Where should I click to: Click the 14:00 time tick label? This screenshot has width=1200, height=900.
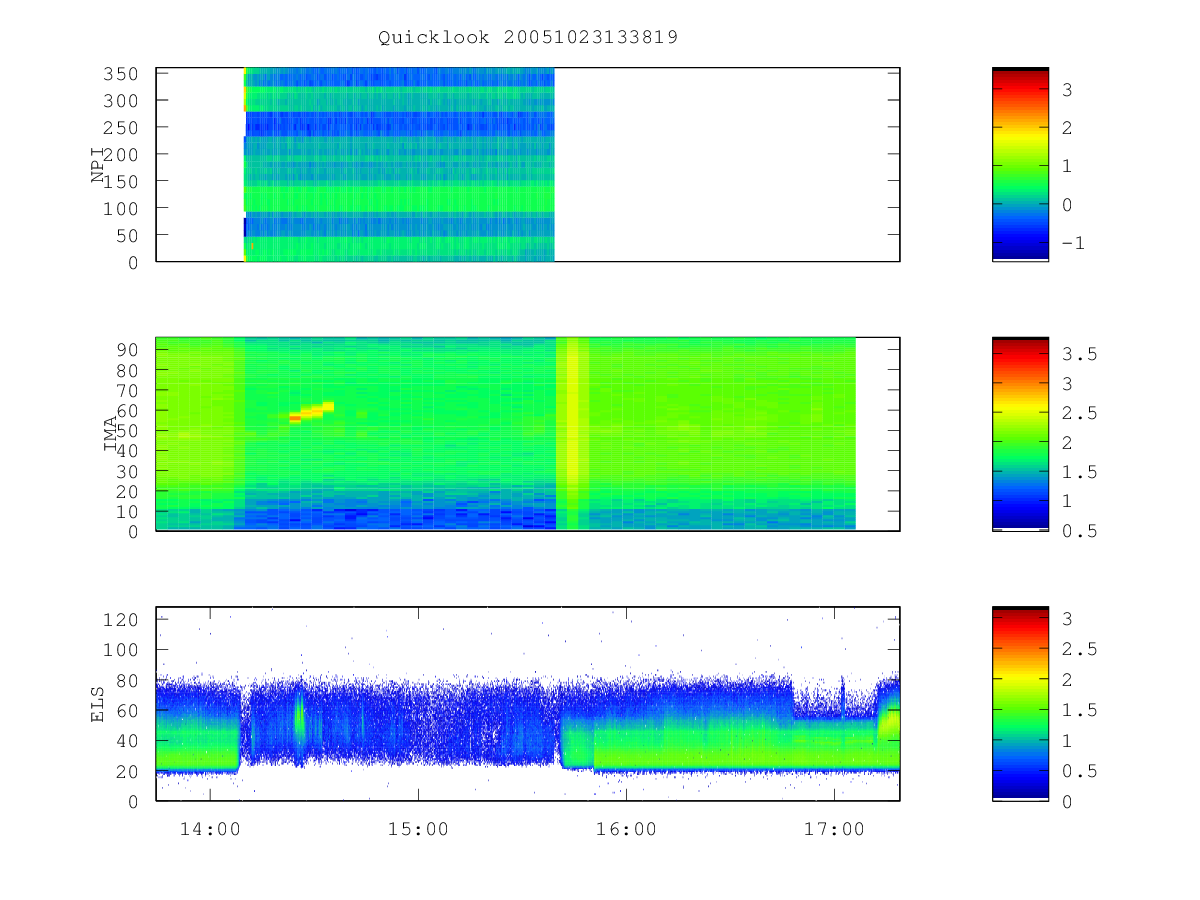pyautogui.click(x=210, y=830)
